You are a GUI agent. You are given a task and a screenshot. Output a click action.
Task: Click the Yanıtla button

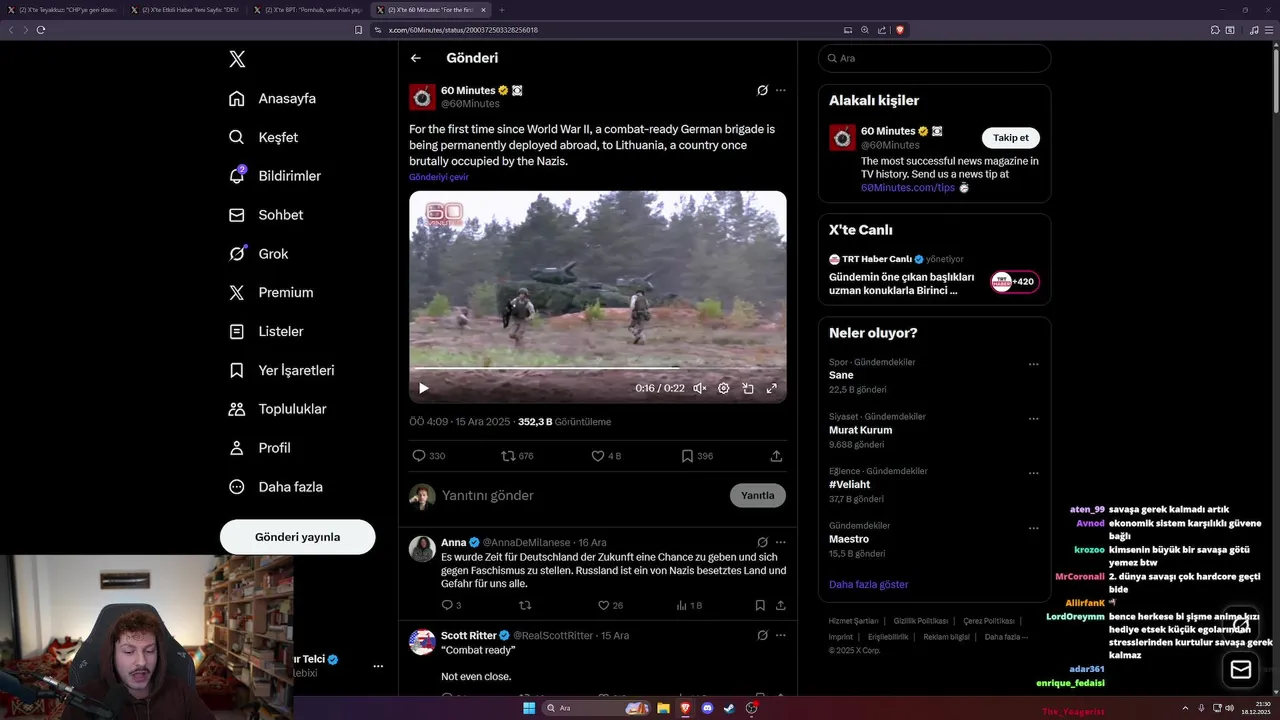pos(758,495)
